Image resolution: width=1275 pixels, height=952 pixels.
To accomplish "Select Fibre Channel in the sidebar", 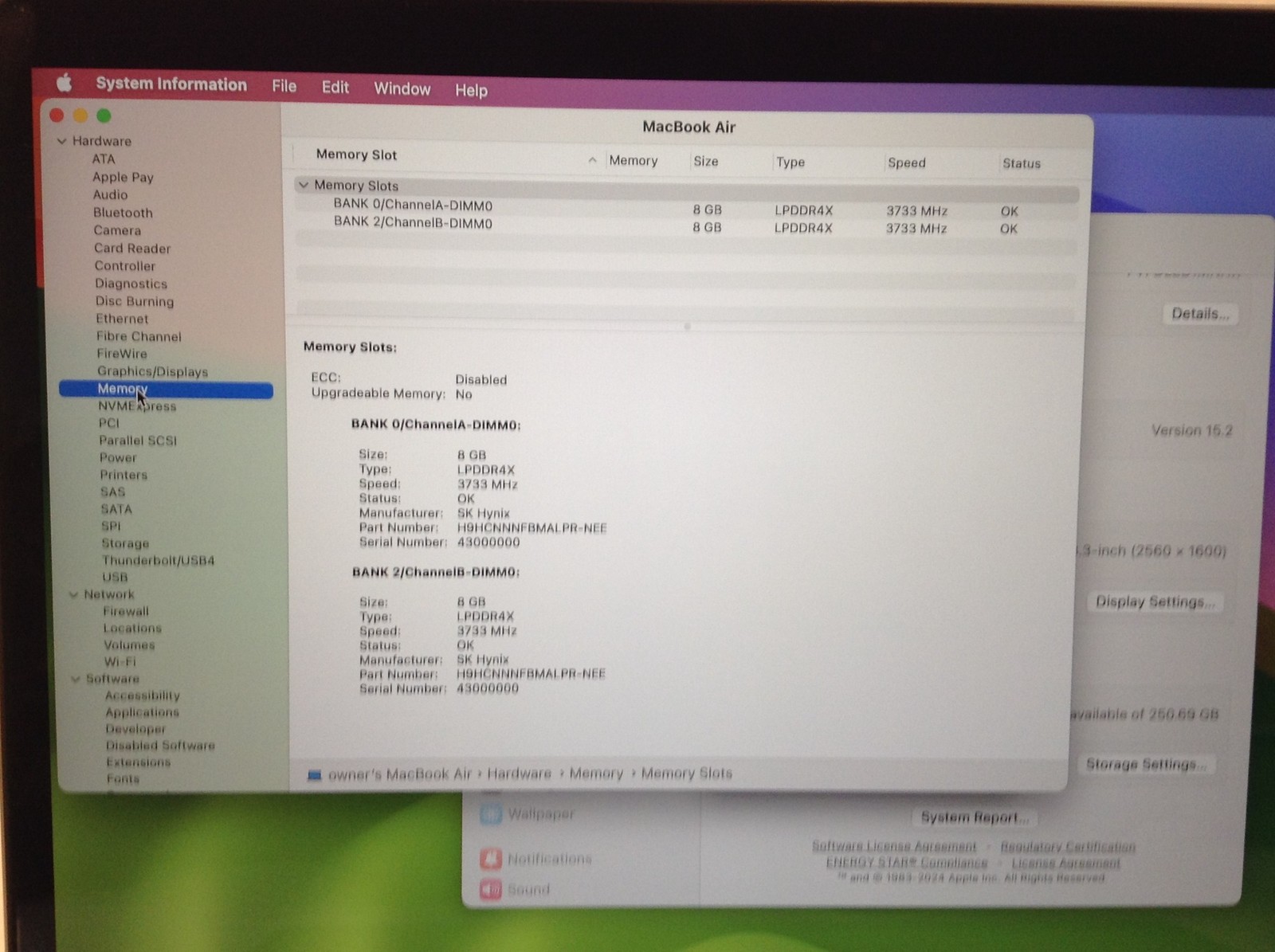I will (139, 336).
